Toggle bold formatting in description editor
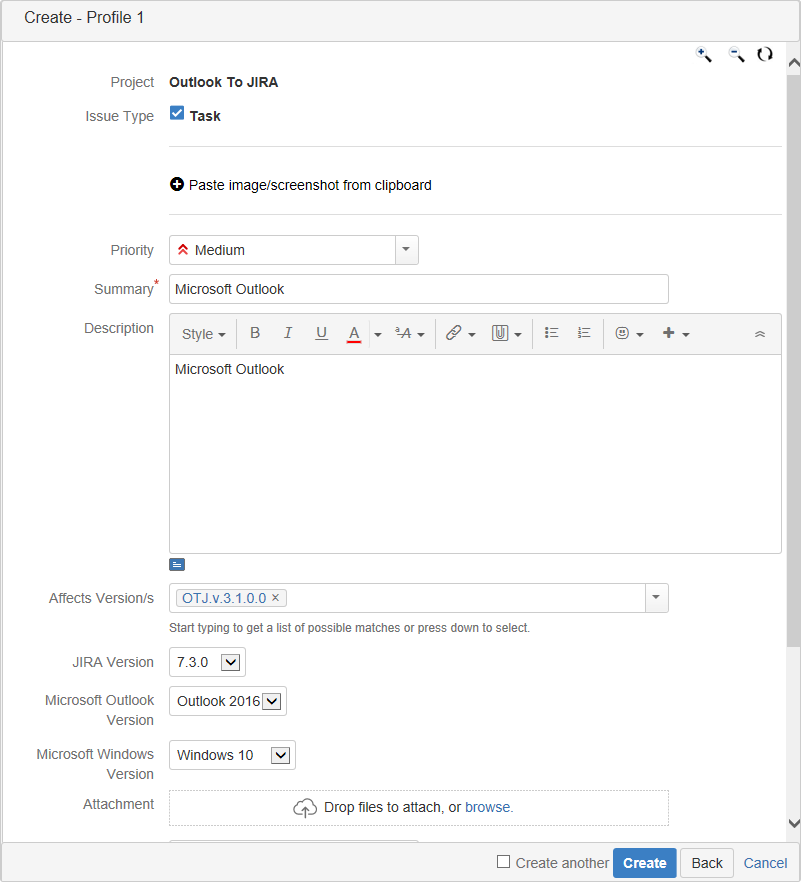The image size is (801, 882). click(x=255, y=333)
